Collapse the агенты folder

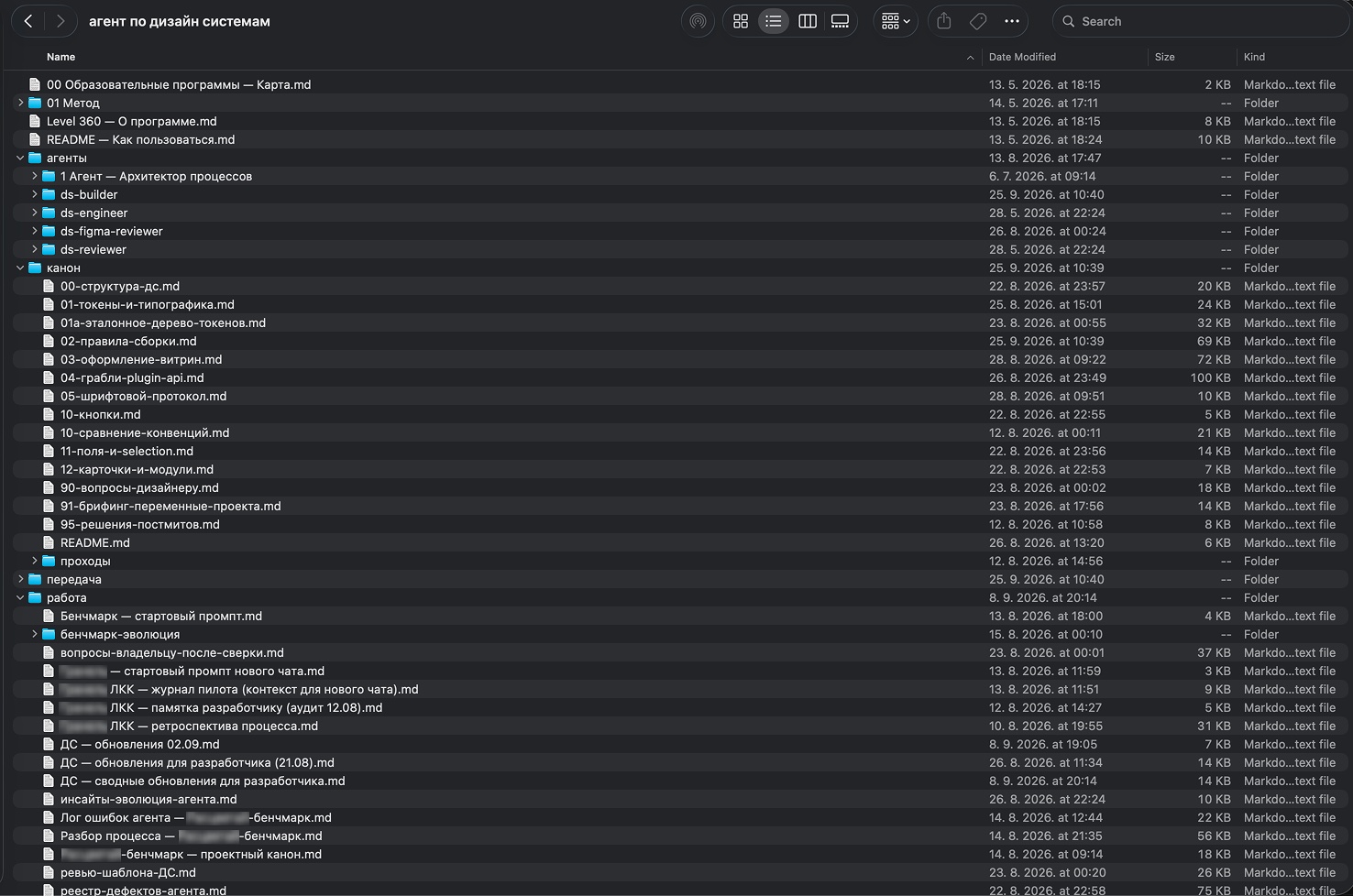tap(20, 158)
